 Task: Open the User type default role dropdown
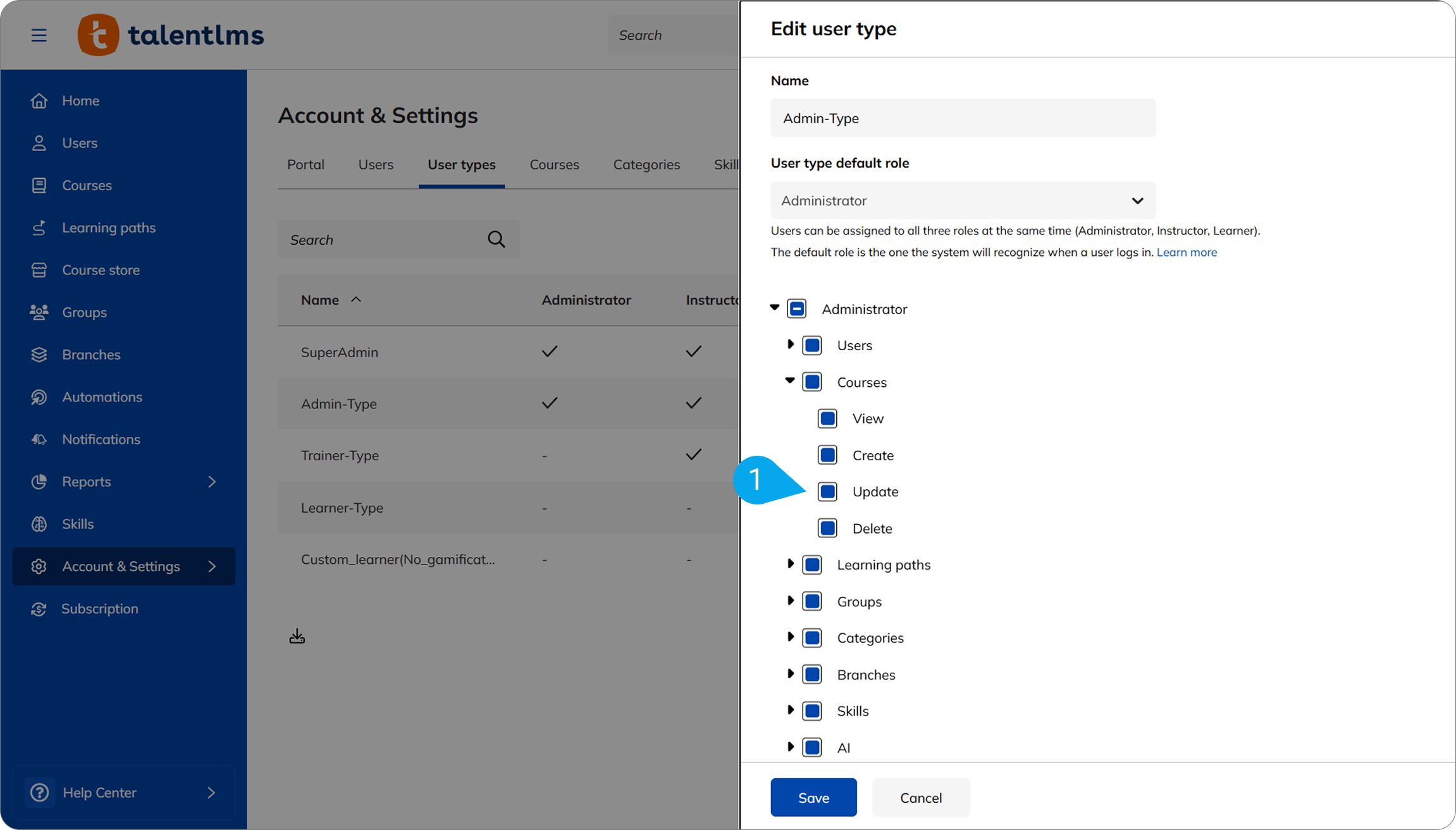point(963,200)
